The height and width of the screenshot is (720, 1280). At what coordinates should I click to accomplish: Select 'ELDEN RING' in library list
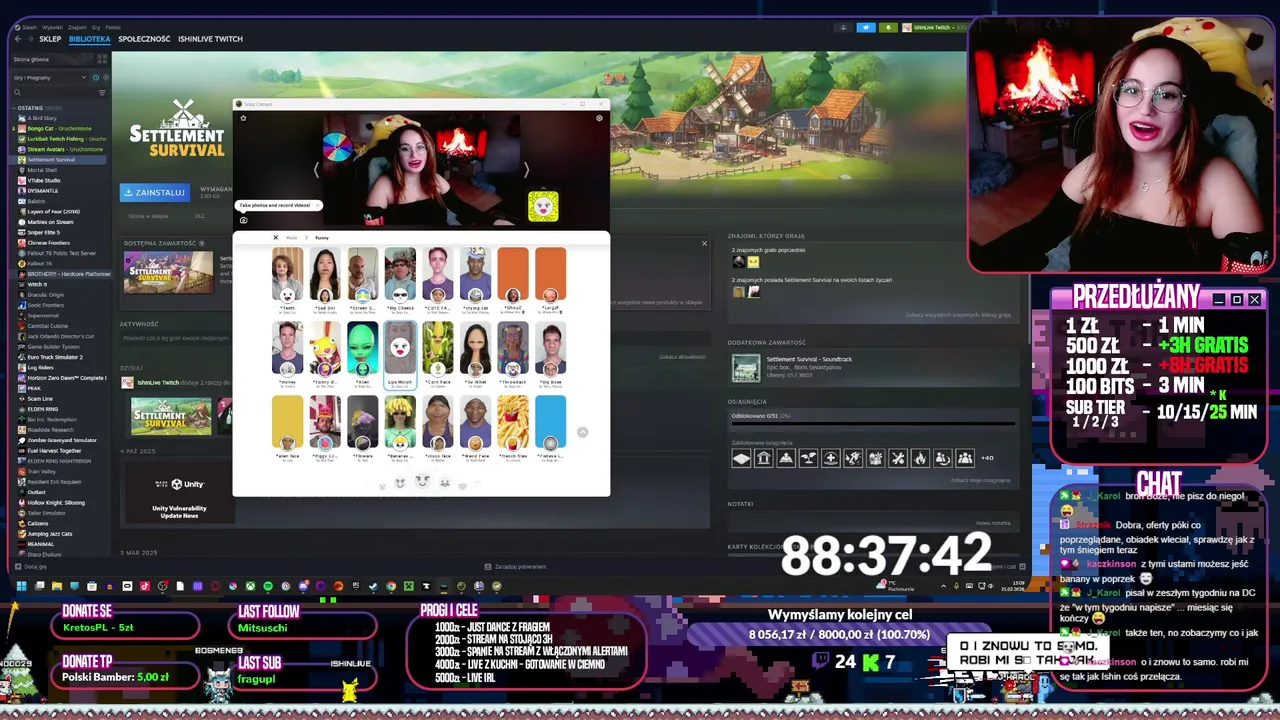click(42, 409)
